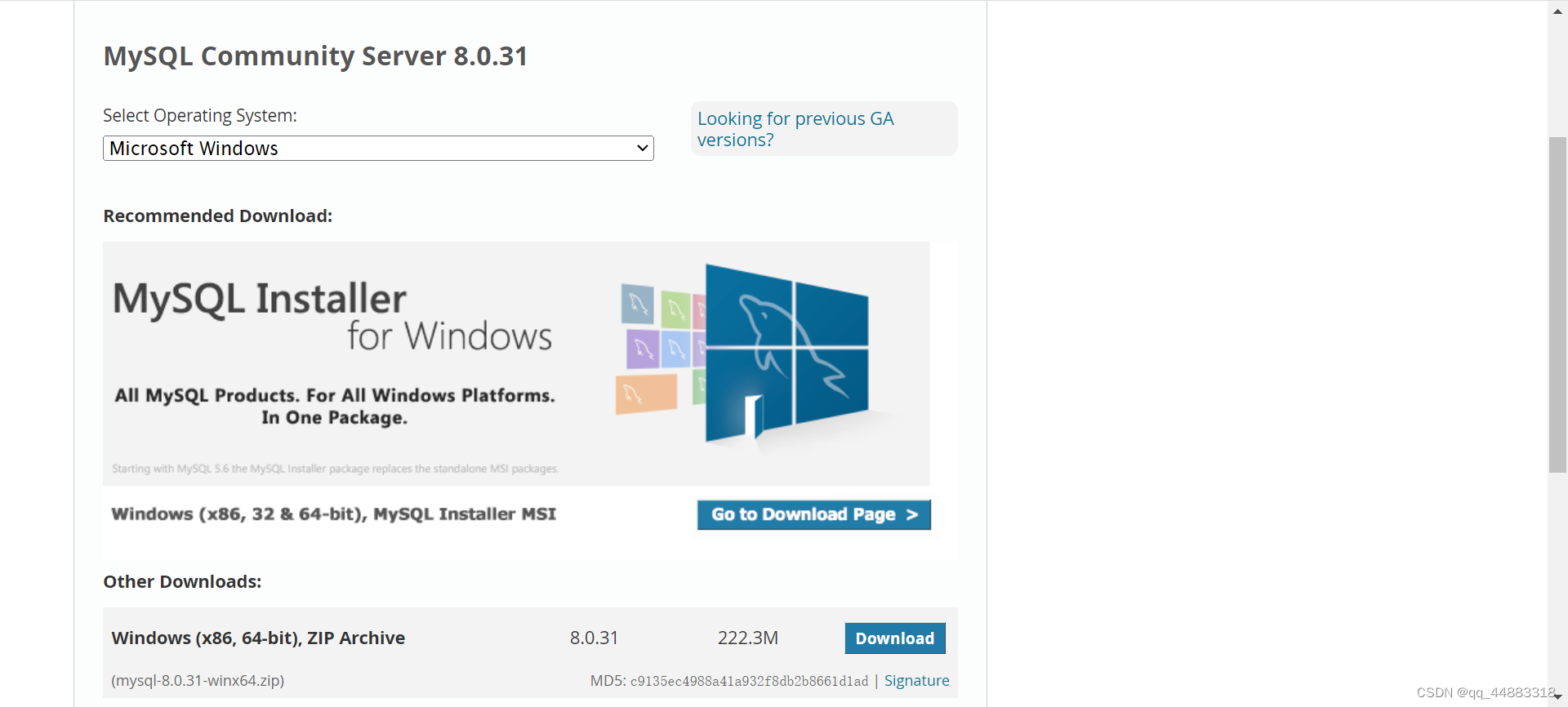Click file size 222.3M
The width and height of the screenshot is (1568, 707).
tap(747, 638)
